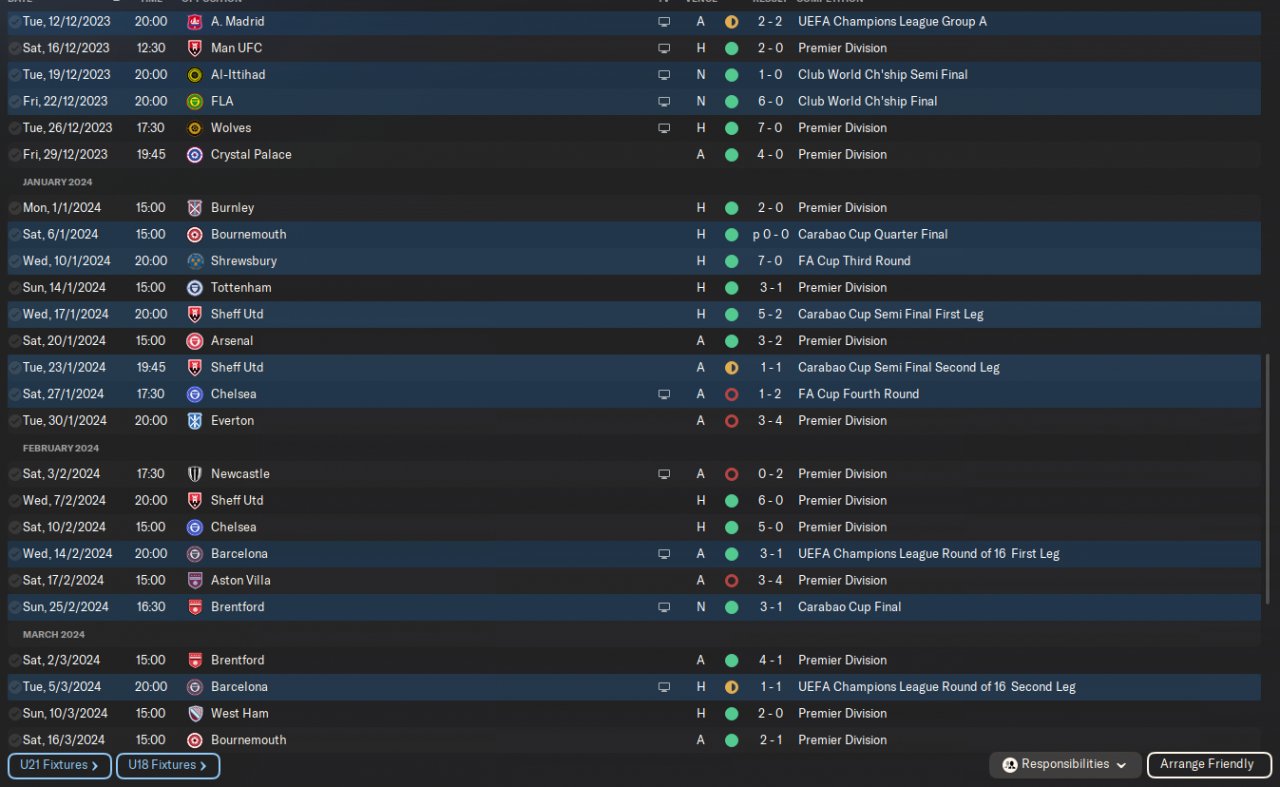The height and width of the screenshot is (787, 1280).
Task: Open the Crystal Palace team link
Action: tap(251, 155)
